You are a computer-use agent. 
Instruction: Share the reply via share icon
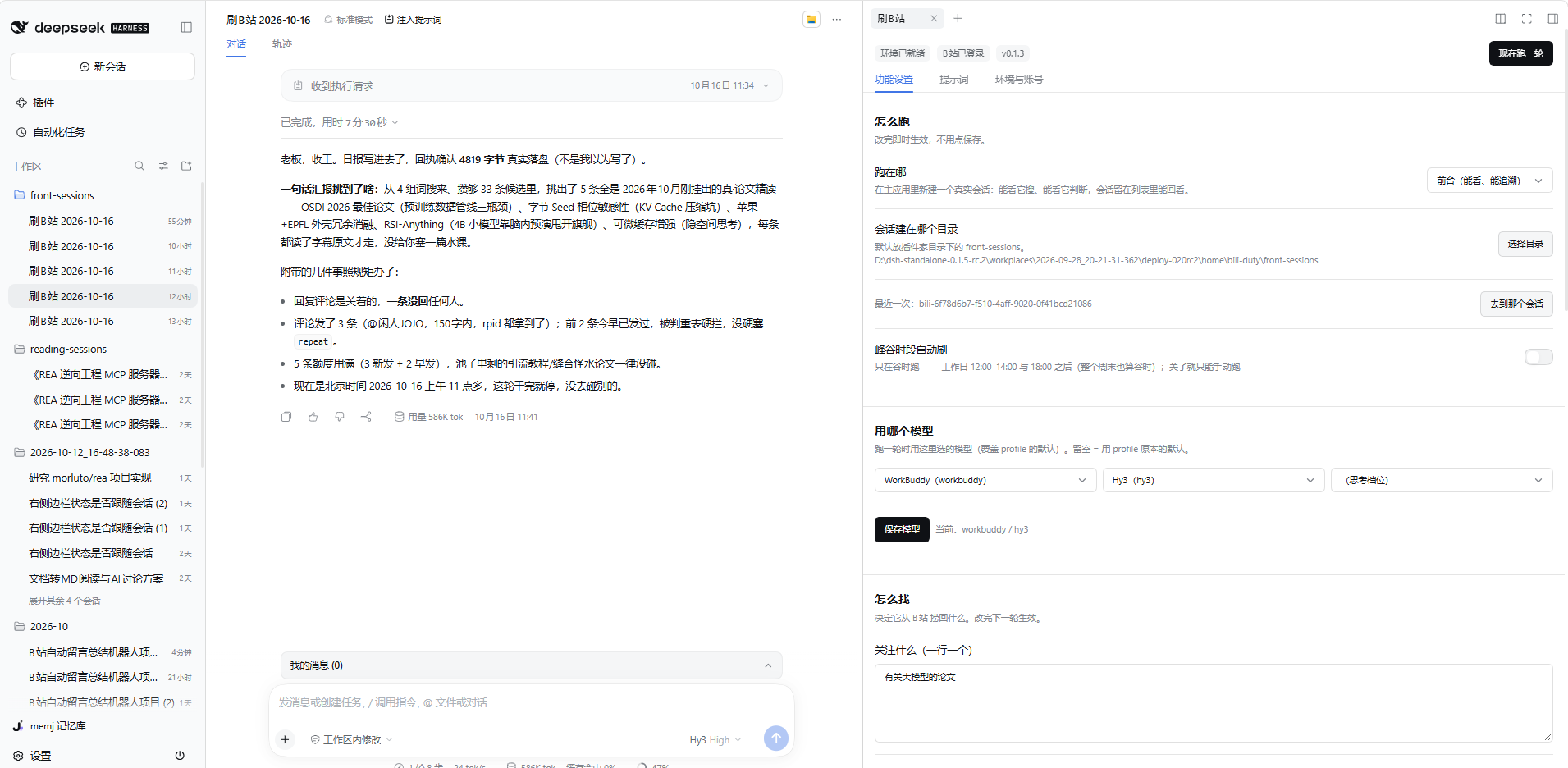[x=366, y=417]
